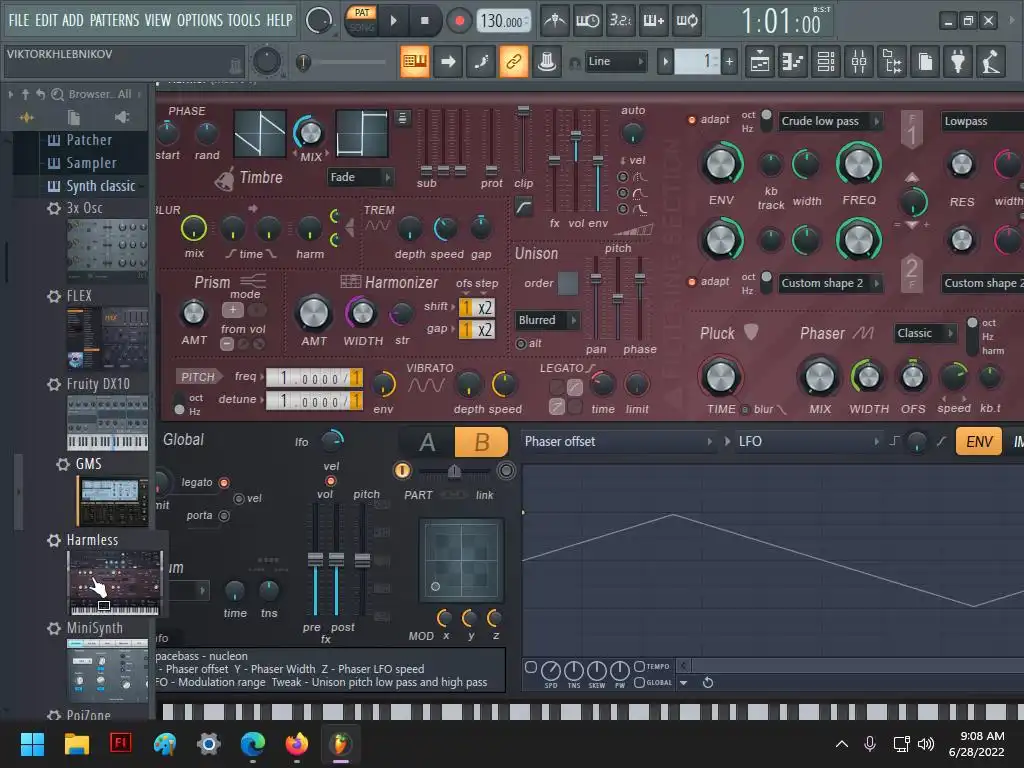Screen dimensions: 1024x768
Task: Click the Play button in transport
Action: [393, 21]
